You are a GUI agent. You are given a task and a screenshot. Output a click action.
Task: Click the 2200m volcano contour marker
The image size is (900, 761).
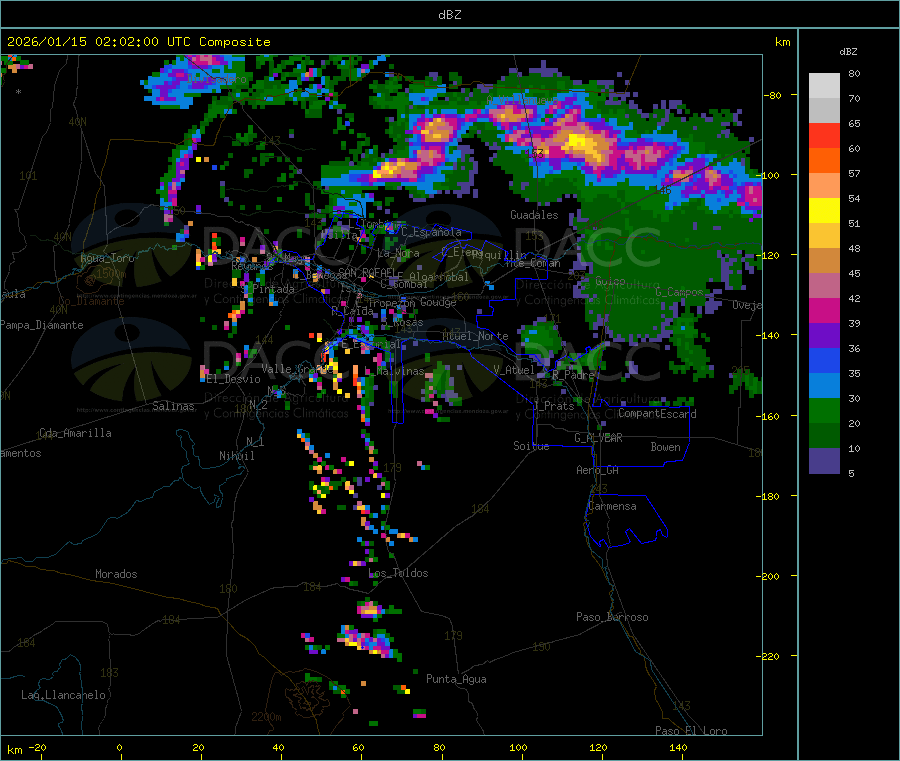(266, 717)
